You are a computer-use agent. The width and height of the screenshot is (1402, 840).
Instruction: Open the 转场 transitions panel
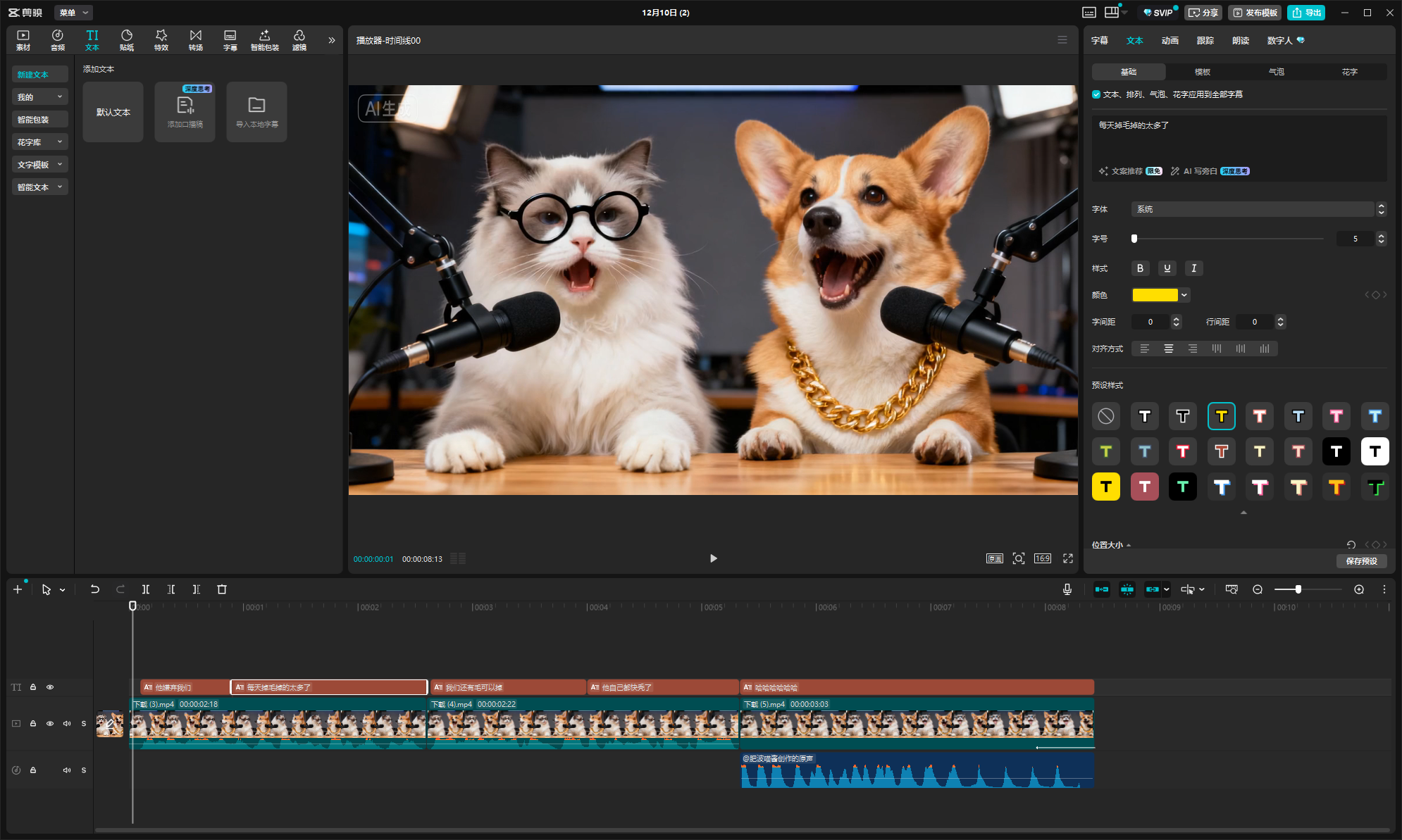pos(196,39)
